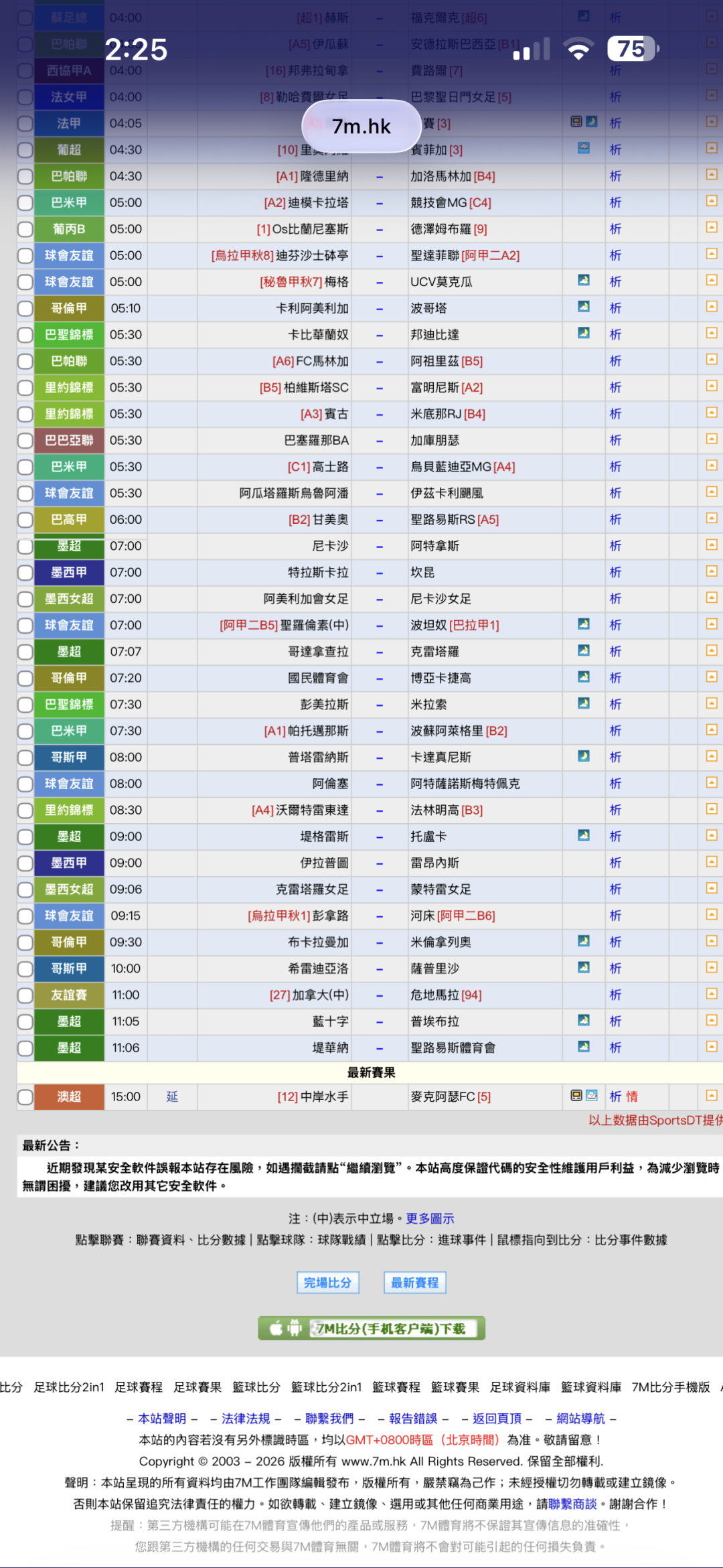Tap the 7M mobile app download banner

click(372, 1328)
